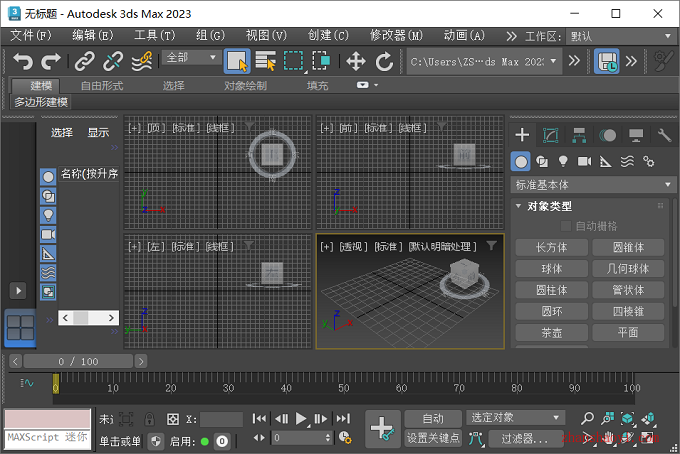The height and width of the screenshot is (454, 680).
Task: Select the Helpers category in Create panel
Action: [x=605, y=162]
